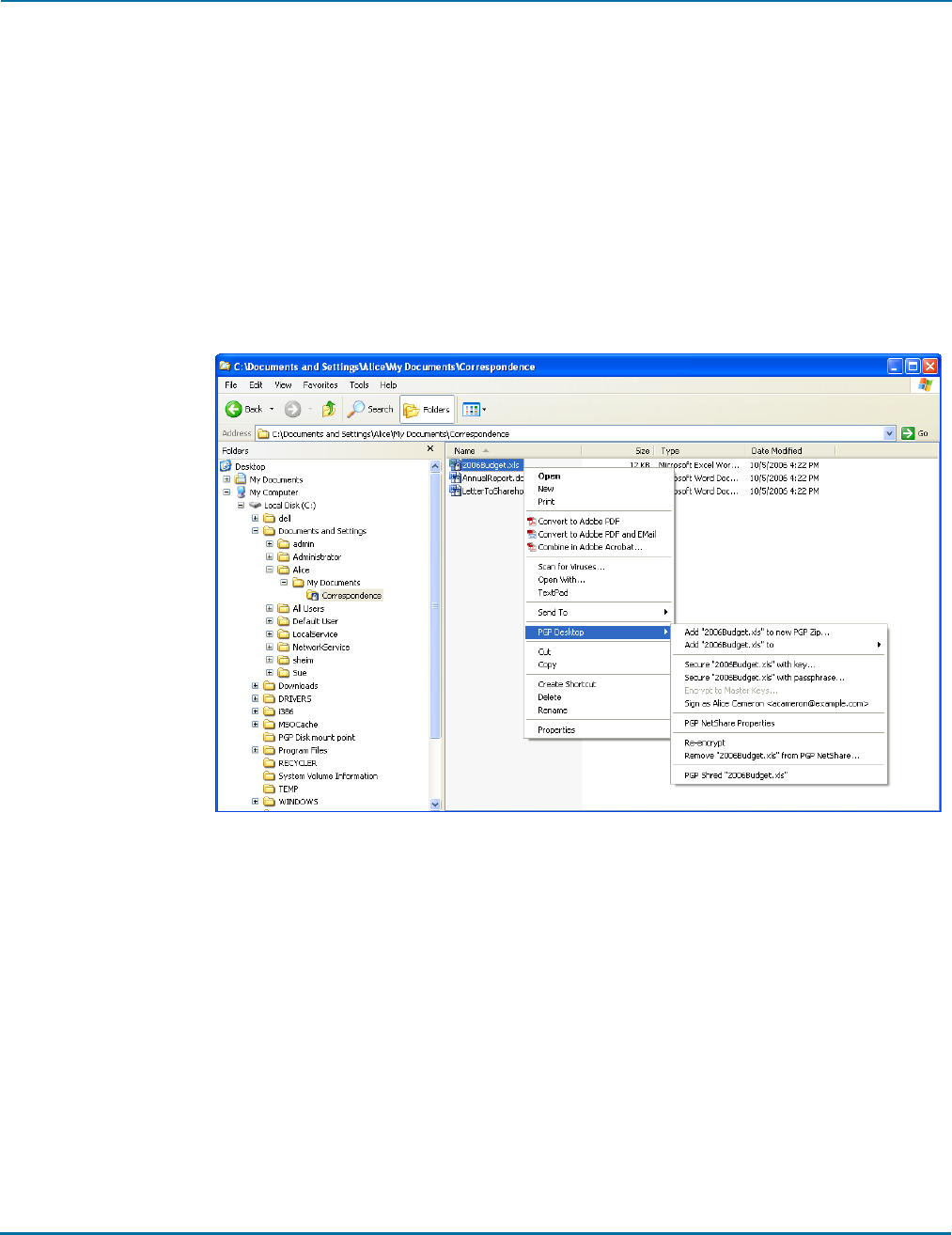This screenshot has width=952, height=1235.
Task: Select Local Disk (C:) drive icon
Action: (255, 505)
